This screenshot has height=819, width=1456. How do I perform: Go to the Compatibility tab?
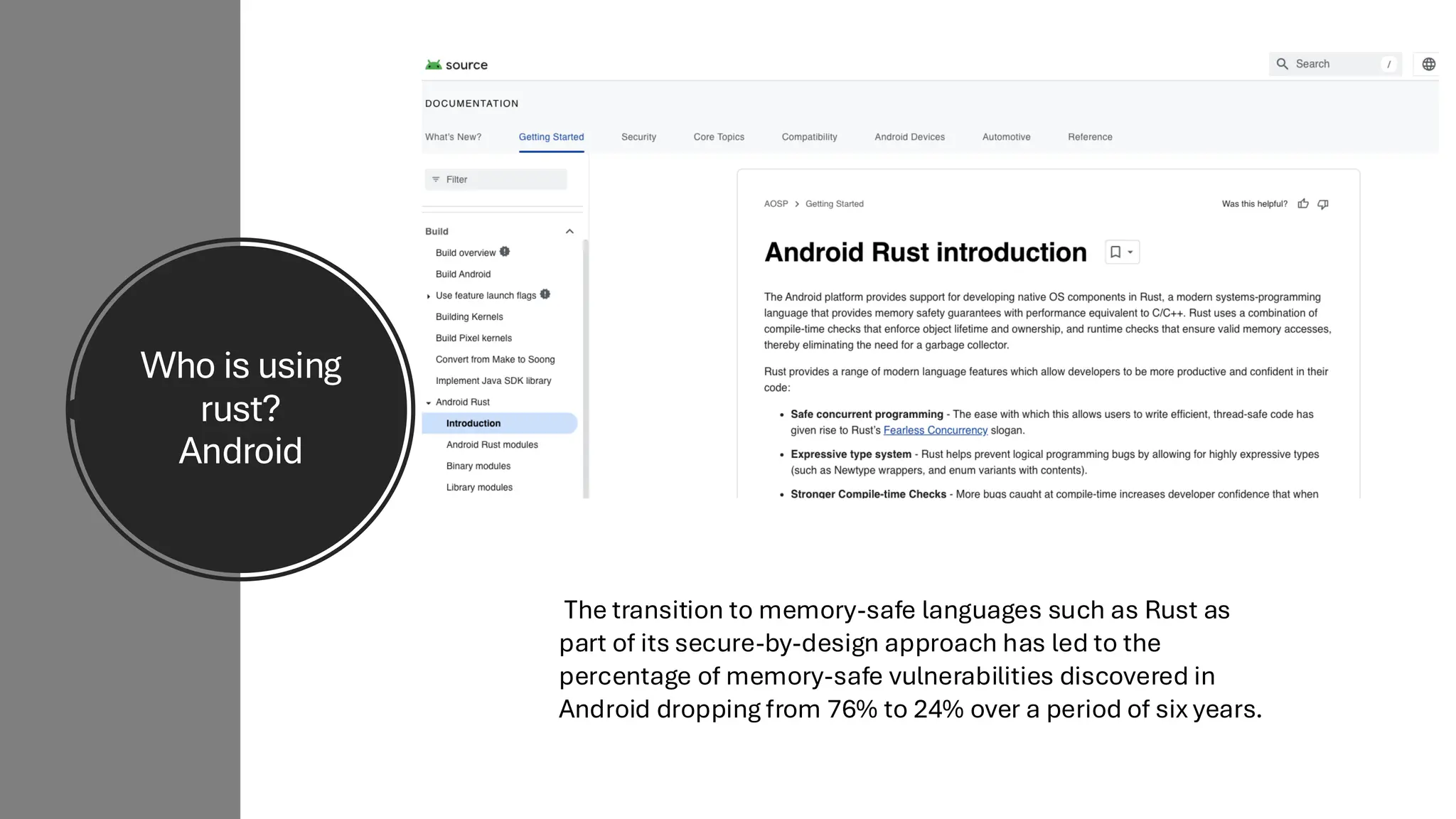[x=809, y=136]
